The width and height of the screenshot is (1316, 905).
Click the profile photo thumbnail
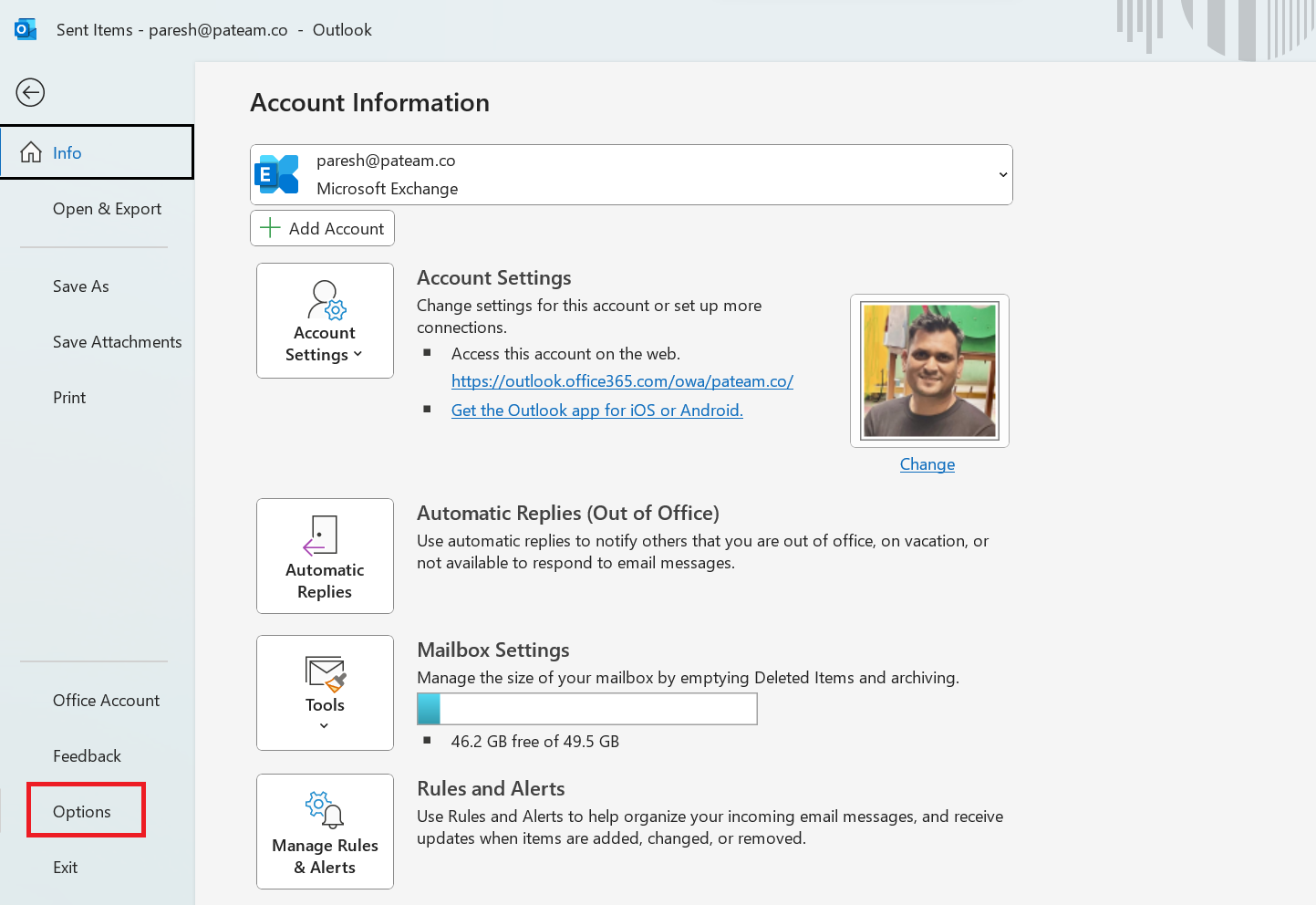click(x=929, y=370)
